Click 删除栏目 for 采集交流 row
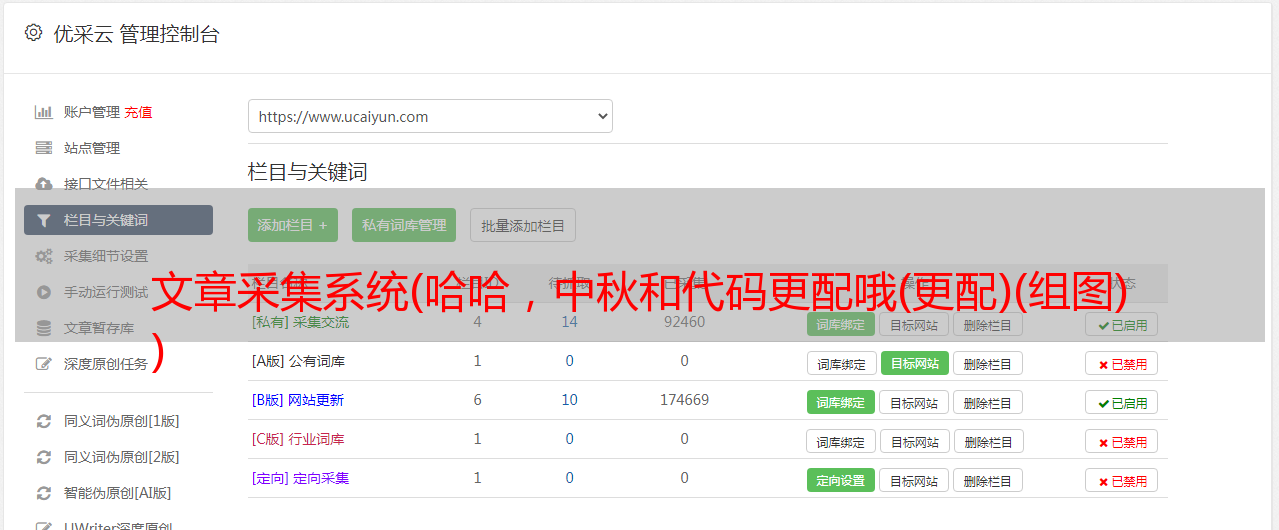The width and height of the screenshot is (1279, 530). 988,324
